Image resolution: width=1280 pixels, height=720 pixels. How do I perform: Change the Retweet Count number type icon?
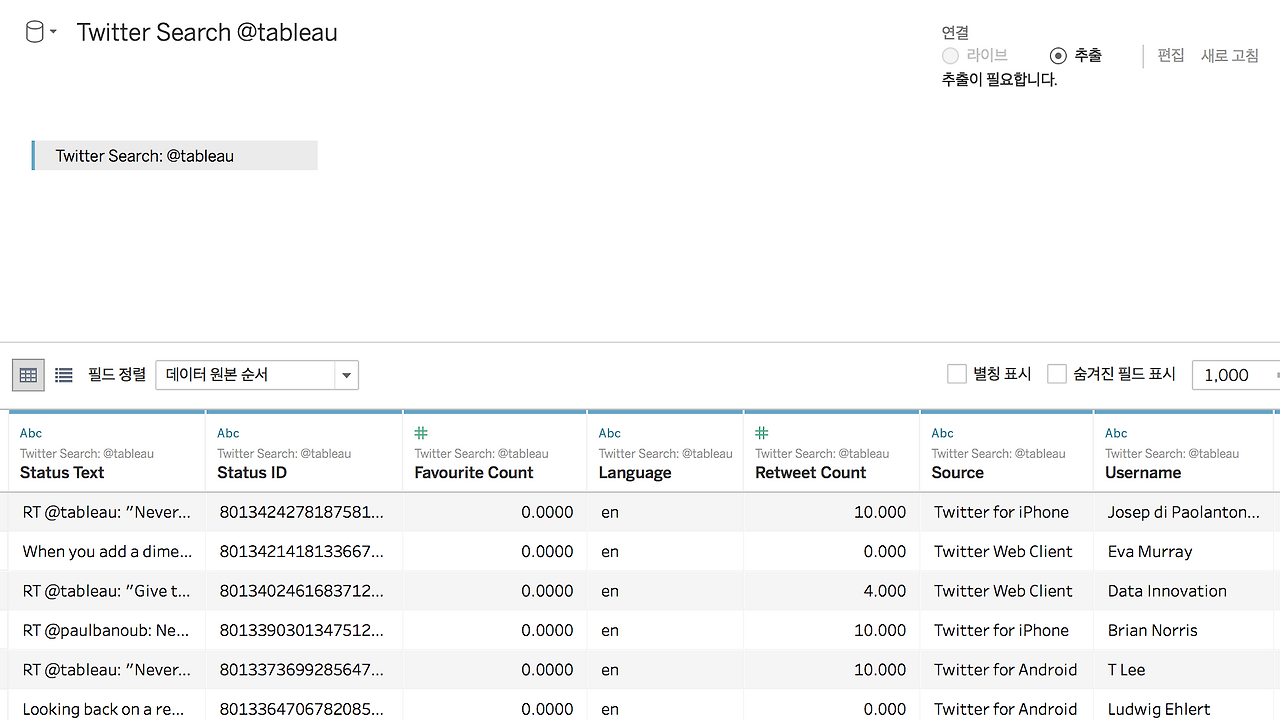pyautogui.click(x=762, y=433)
